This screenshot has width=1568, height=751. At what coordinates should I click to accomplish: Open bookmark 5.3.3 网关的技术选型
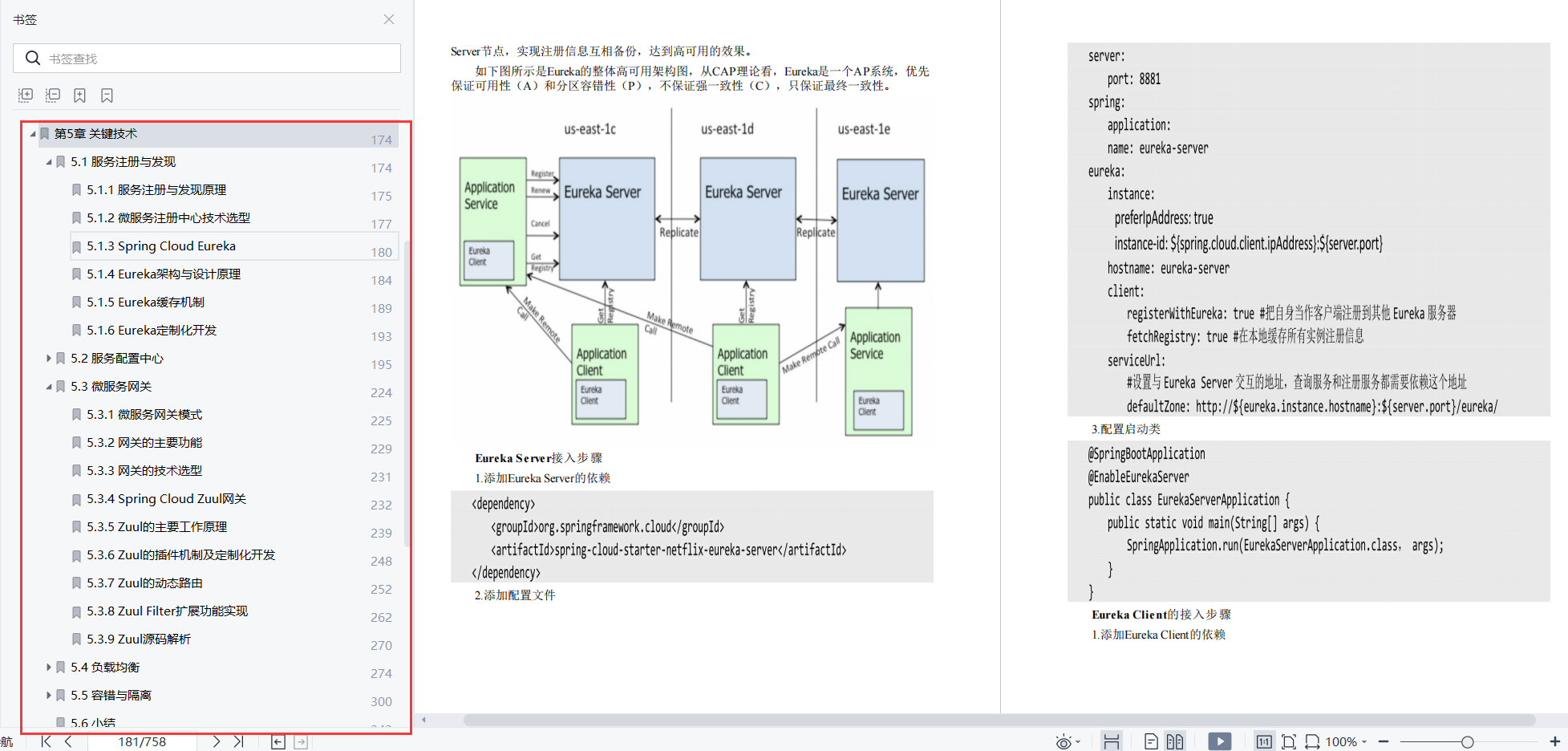click(144, 471)
